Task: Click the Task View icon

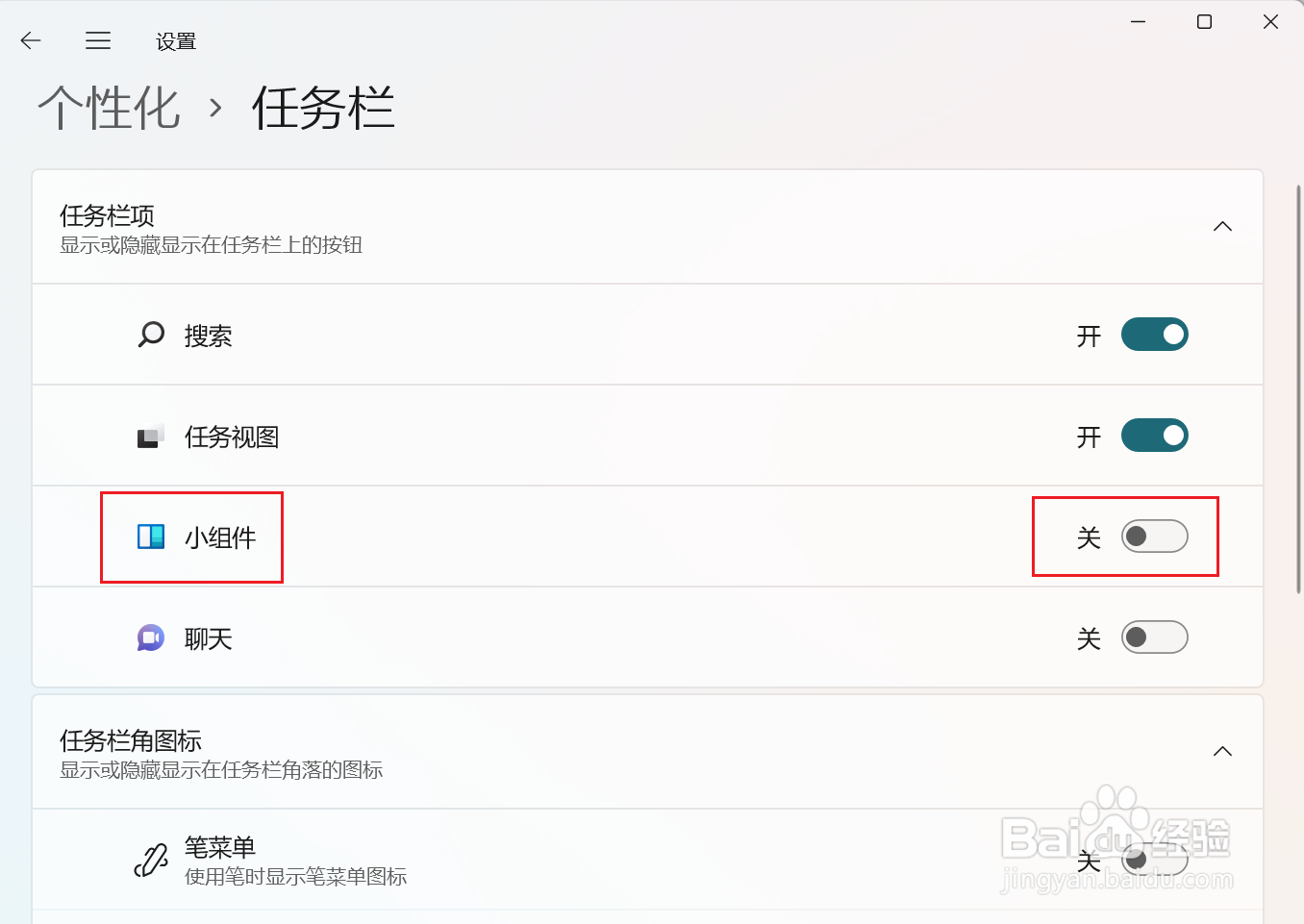Action: pos(151,437)
